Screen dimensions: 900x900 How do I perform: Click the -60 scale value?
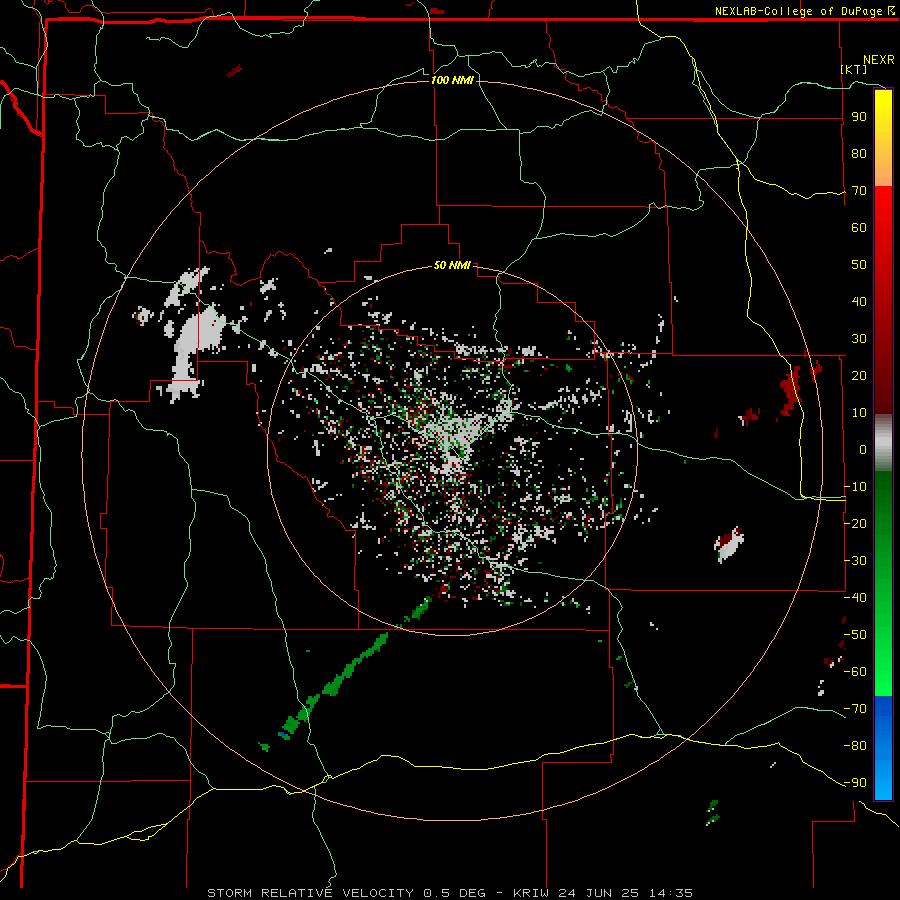click(x=855, y=672)
